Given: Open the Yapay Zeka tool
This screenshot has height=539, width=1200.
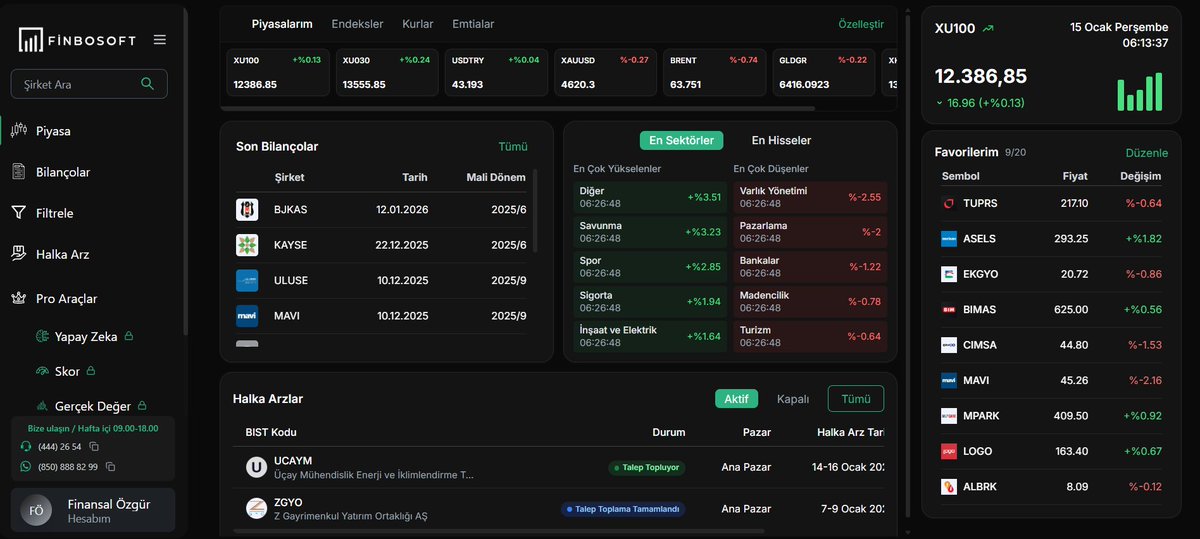Looking at the screenshot, I should tap(85, 337).
